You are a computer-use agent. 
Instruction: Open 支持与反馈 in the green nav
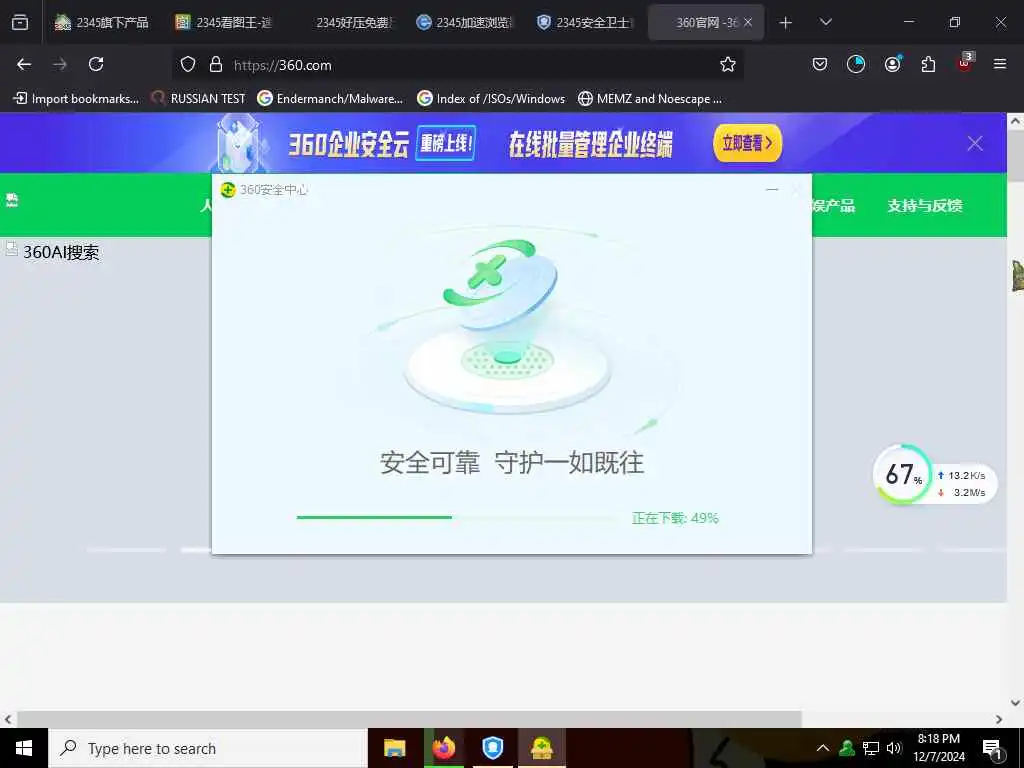click(925, 206)
